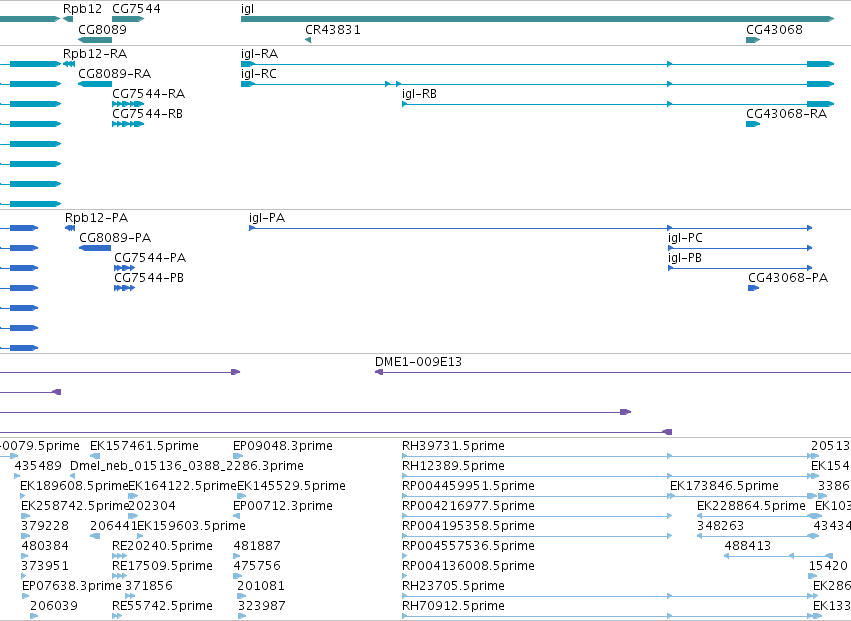Screen dimensions: 851x621
Task: Click the EP00712.3prime EST label
Action: [x=283, y=506]
